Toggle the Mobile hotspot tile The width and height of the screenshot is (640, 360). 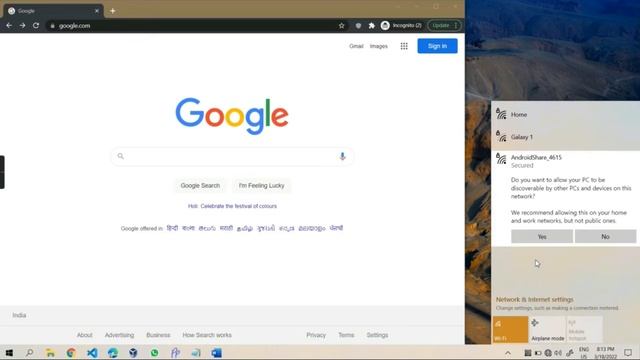(x=584, y=329)
